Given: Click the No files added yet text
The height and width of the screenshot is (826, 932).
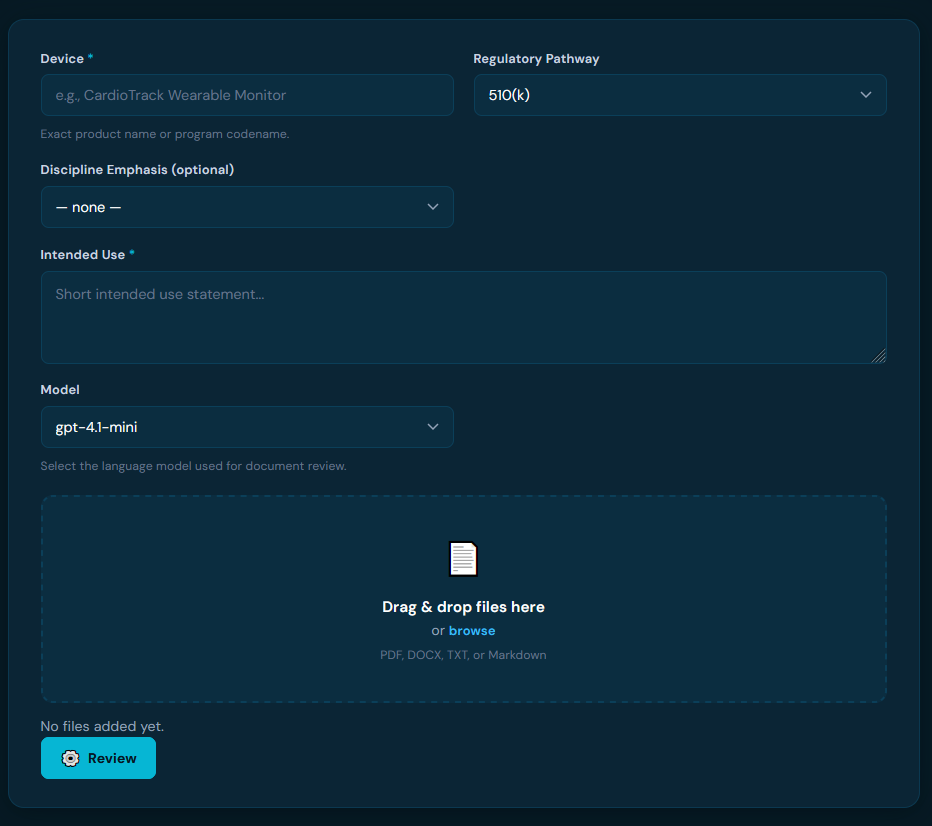Looking at the screenshot, I should (101, 726).
